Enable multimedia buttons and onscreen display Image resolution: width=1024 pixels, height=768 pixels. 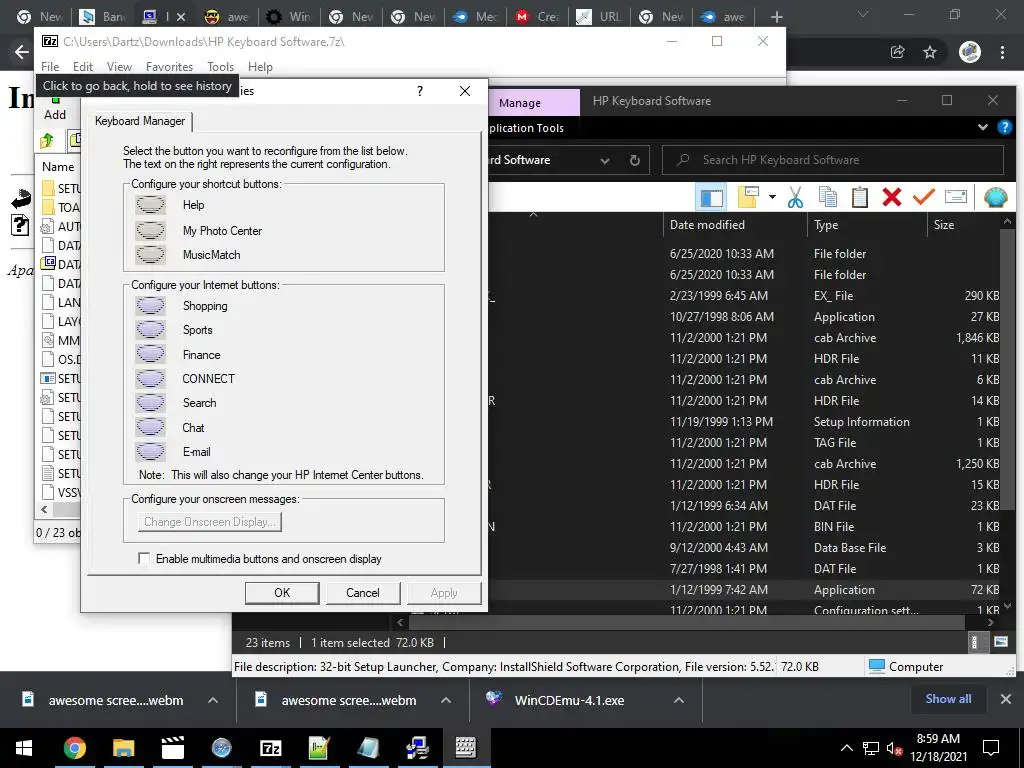144,558
